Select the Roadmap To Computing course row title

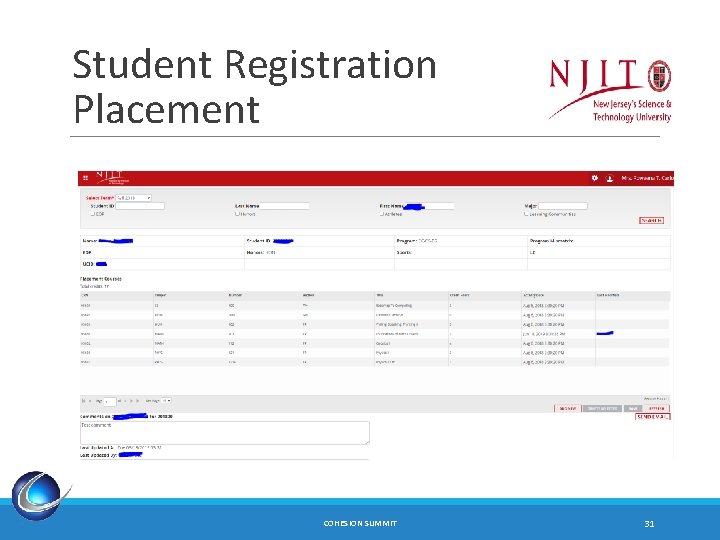[394, 305]
